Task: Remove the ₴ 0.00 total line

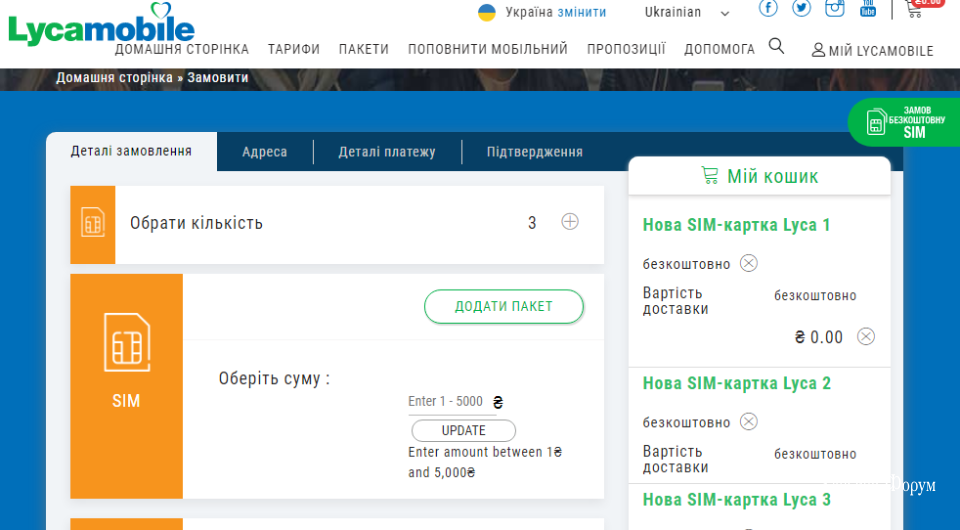Action: pyautogui.click(x=866, y=337)
